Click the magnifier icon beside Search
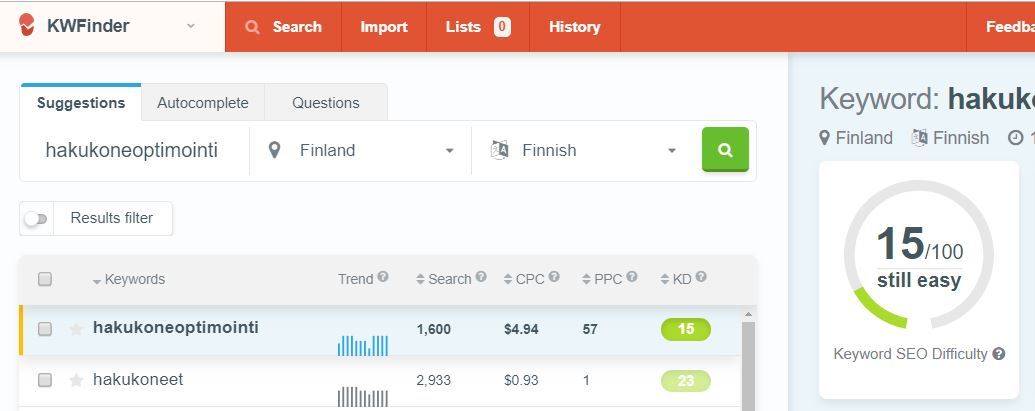Image resolution: width=1035 pixels, height=411 pixels. coord(251,27)
